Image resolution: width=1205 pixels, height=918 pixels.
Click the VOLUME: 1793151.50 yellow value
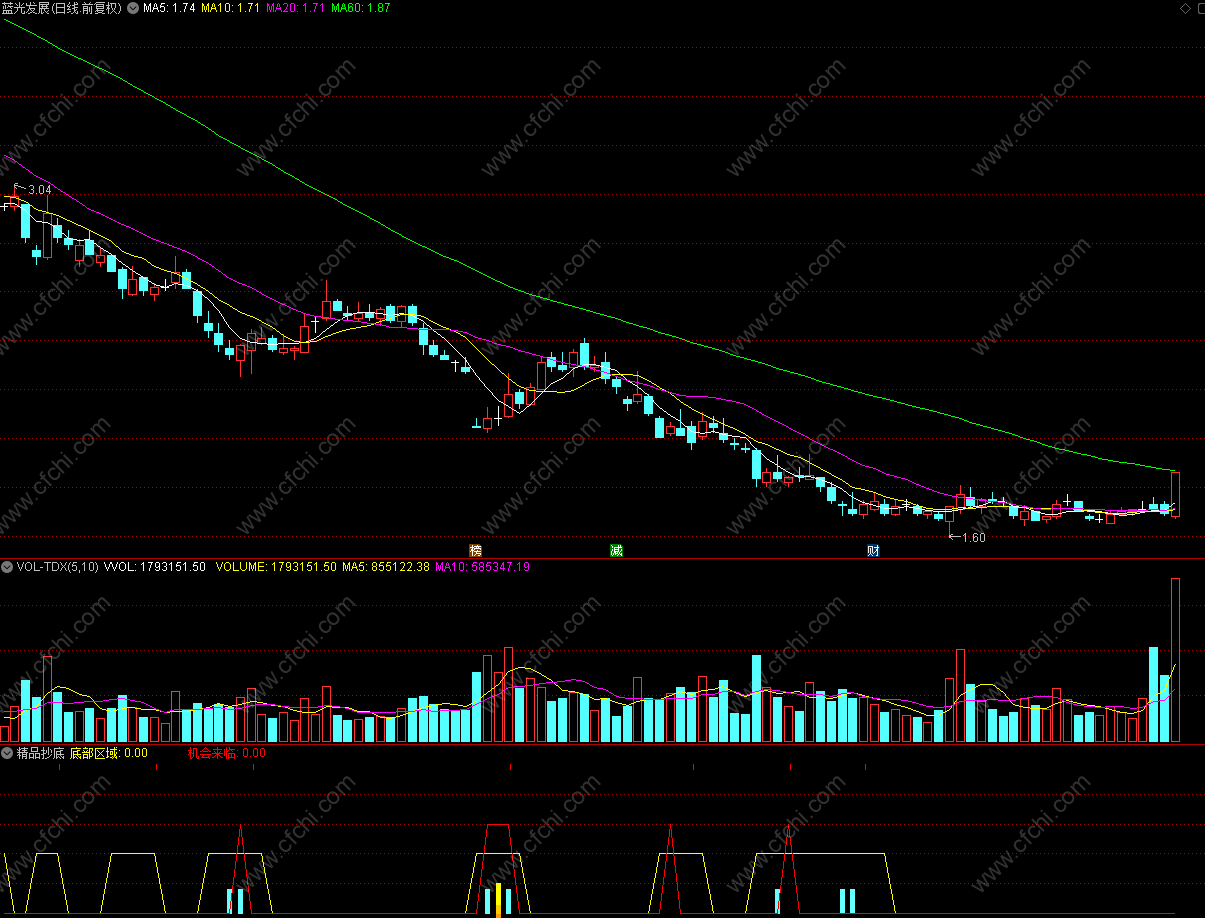click(276, 567)
